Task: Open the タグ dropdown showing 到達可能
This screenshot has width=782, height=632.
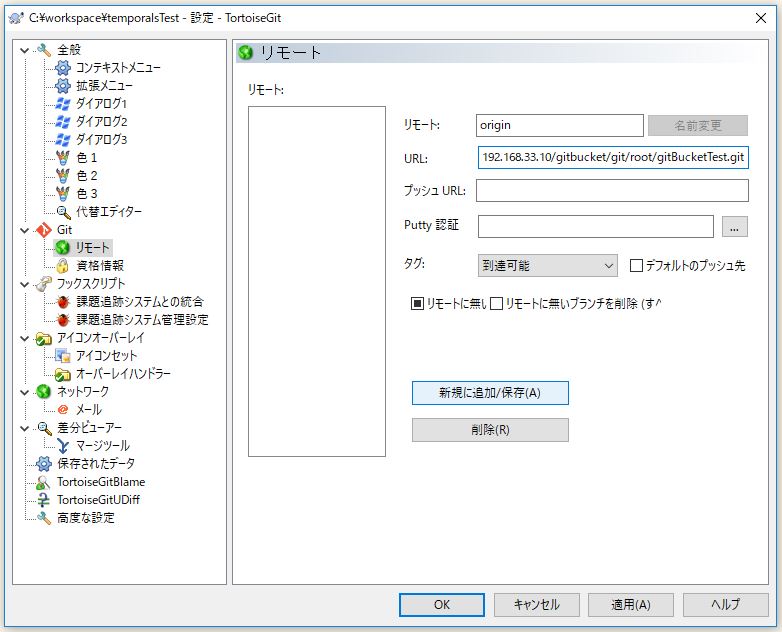Action: 547,265
